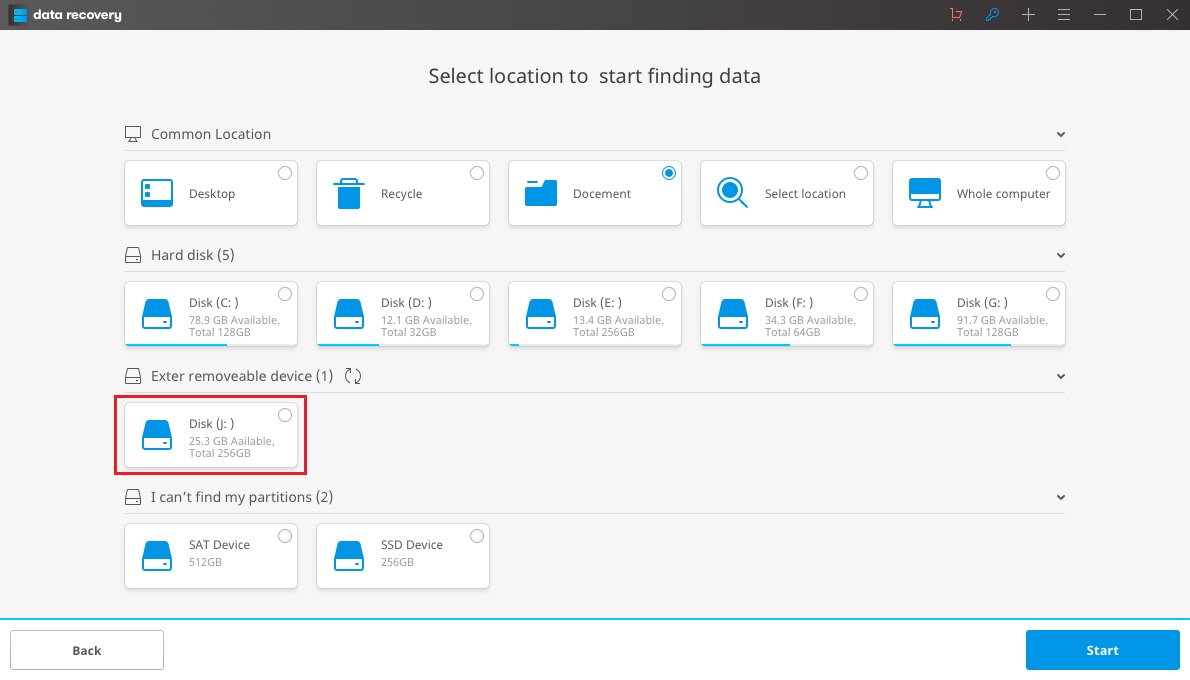The width and height of the screenshot is (1190, 680).
Task: Click the Hard disk (5) heading
Action: (193, 255)
